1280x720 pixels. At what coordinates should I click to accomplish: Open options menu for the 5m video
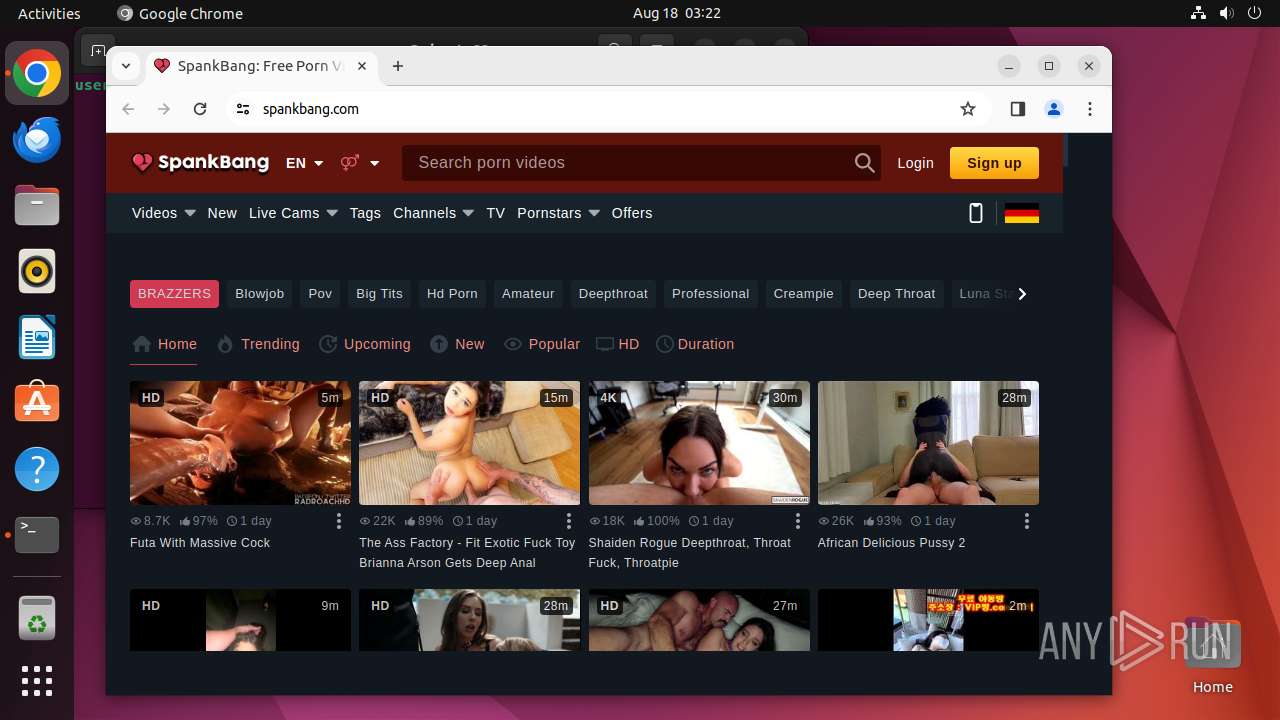coord(339,521)
